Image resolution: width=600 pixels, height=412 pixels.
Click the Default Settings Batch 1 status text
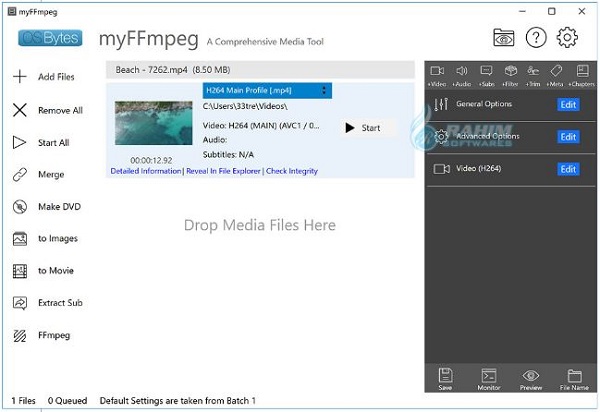tap(178, 401)
